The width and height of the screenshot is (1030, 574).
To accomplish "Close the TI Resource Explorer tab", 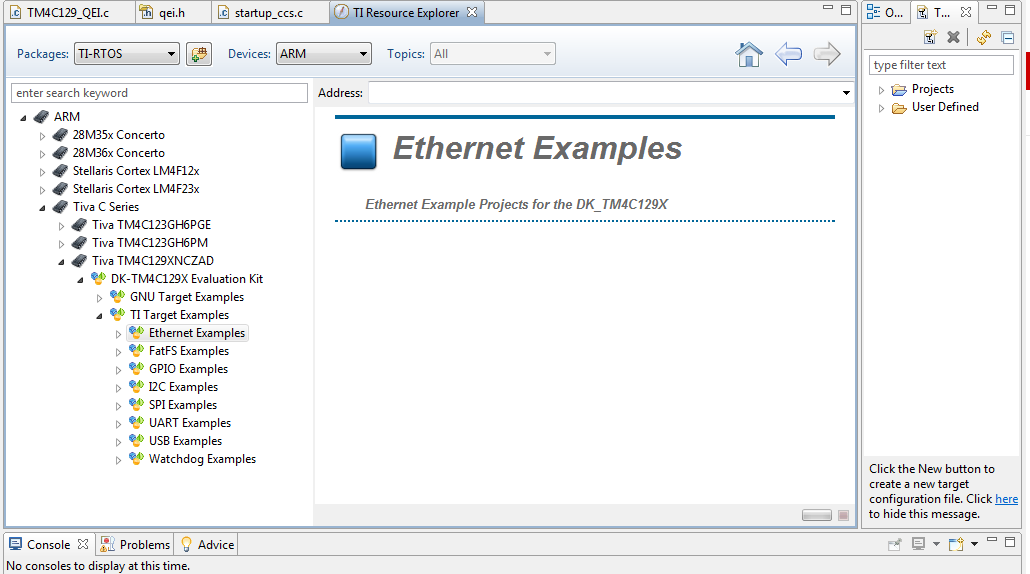I will pyautogui.click(x=472, y=12).
